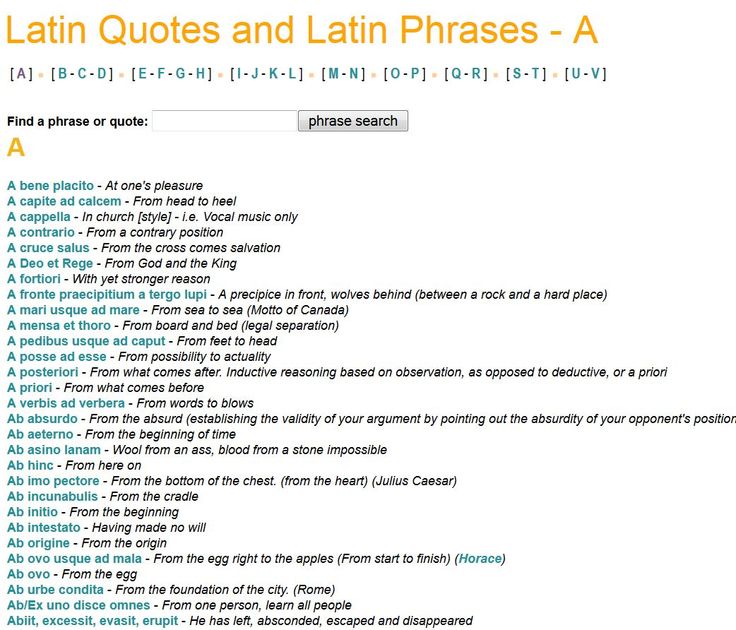The width and height of the screenshot is (736, 630).
Task: Jump to letter B phrases
Action: [62, 73]
